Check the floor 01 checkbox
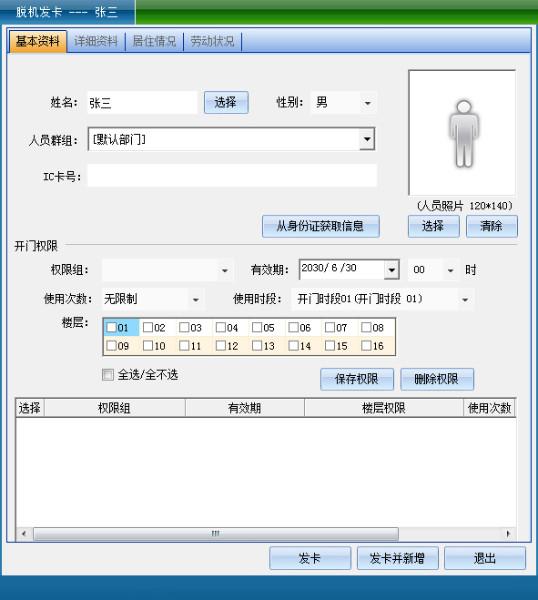This screenshot has width=538, height=600. [111, 327]
